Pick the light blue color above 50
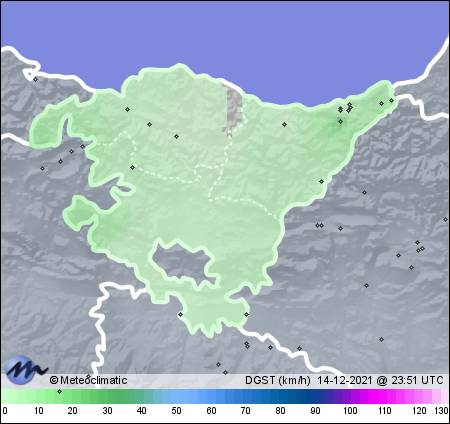The height and width of the screenshot is (424, 450). tap(177, 397)
